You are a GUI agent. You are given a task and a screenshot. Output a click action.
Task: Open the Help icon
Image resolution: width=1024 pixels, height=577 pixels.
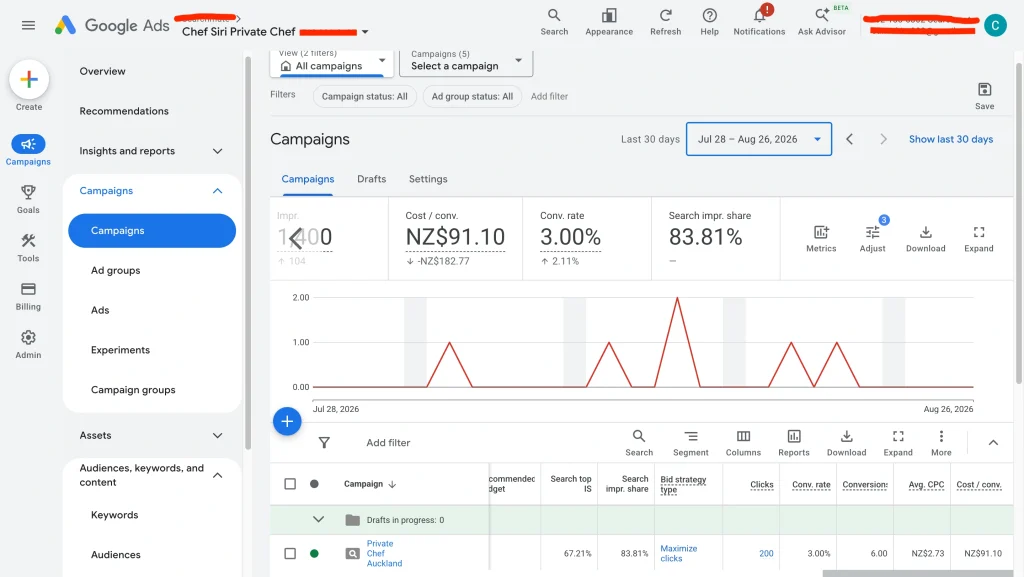(x=709, y=22)
